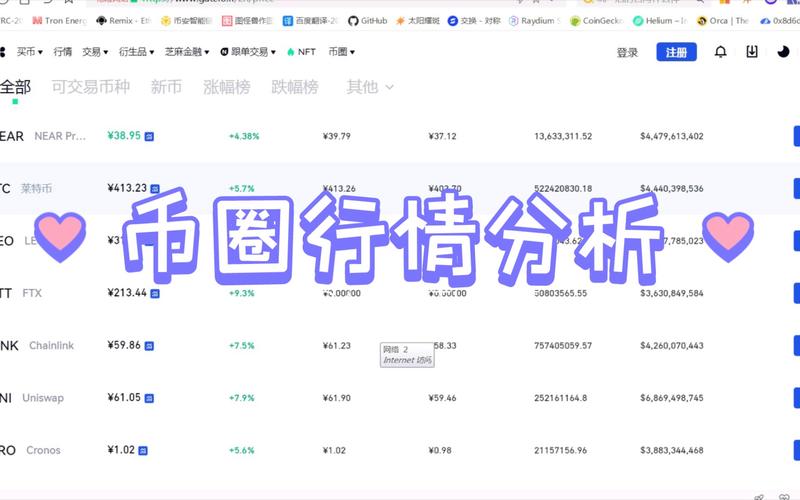Expand the 跟单交易 dropdown menu
Screen dimensions: 800x500
pyautogui.click(x=248, y=52)
